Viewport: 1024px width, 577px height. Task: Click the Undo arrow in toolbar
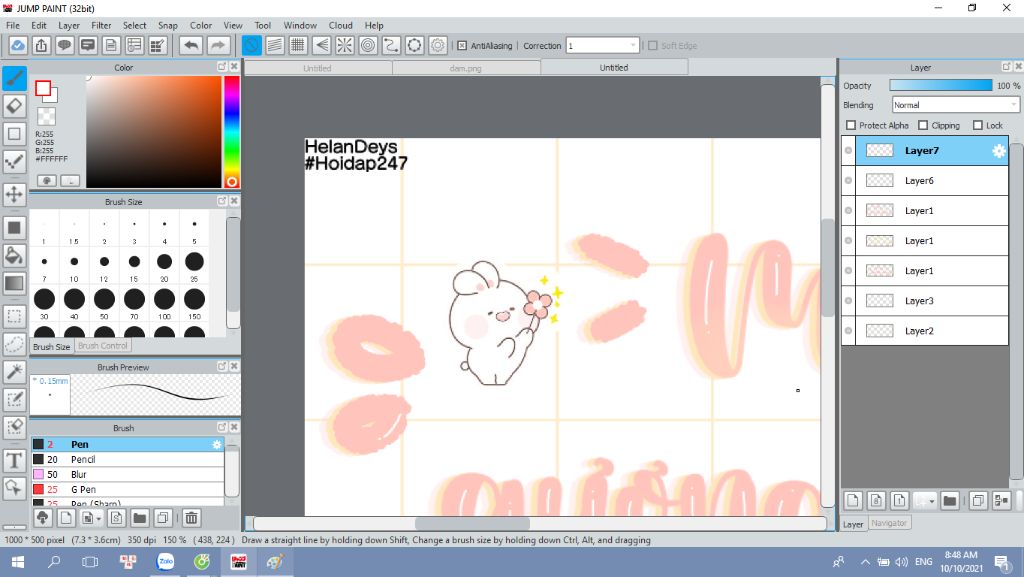tap(191, 45)
